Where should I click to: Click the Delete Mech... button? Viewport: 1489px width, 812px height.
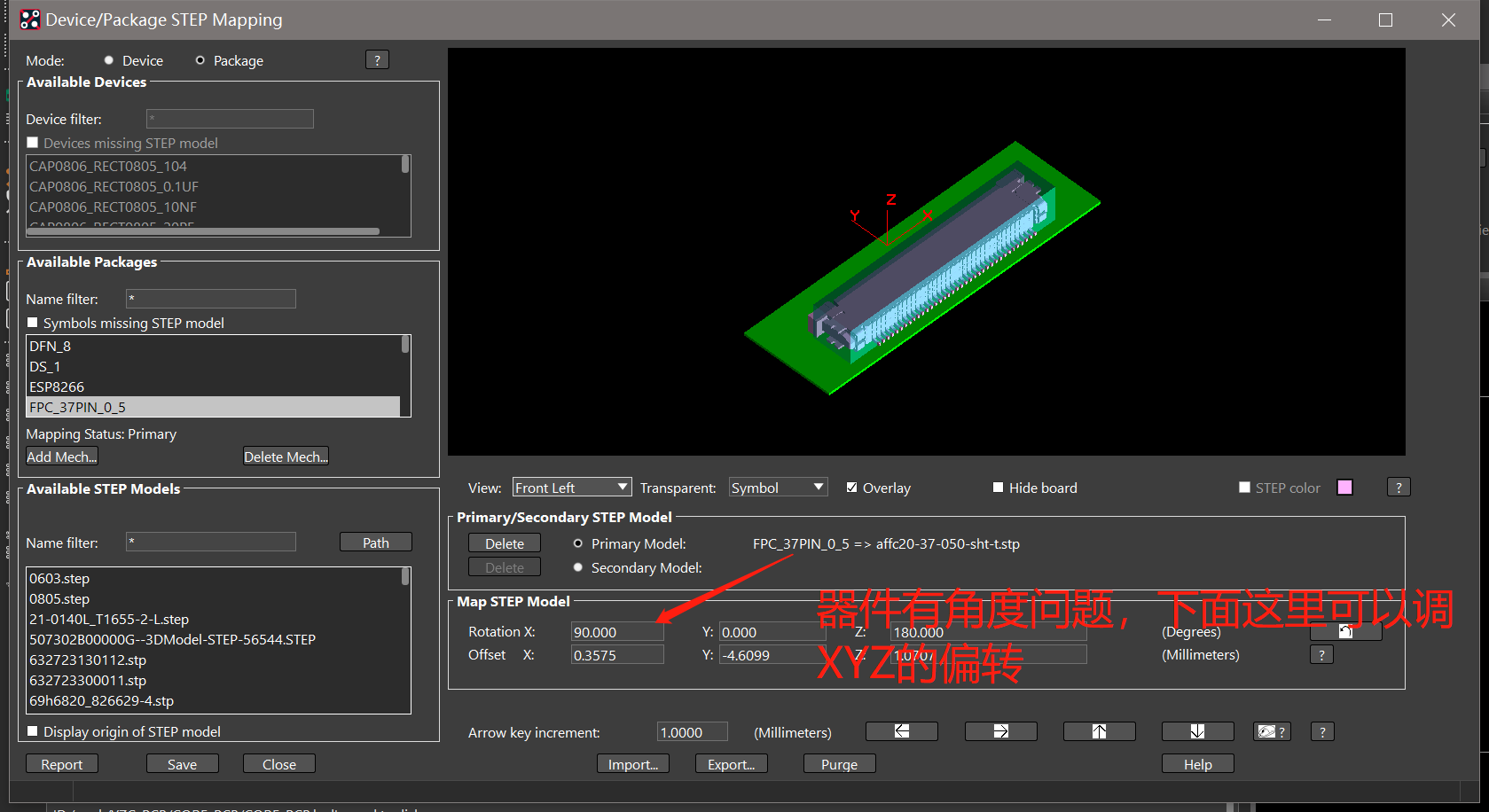pos(286,457)
